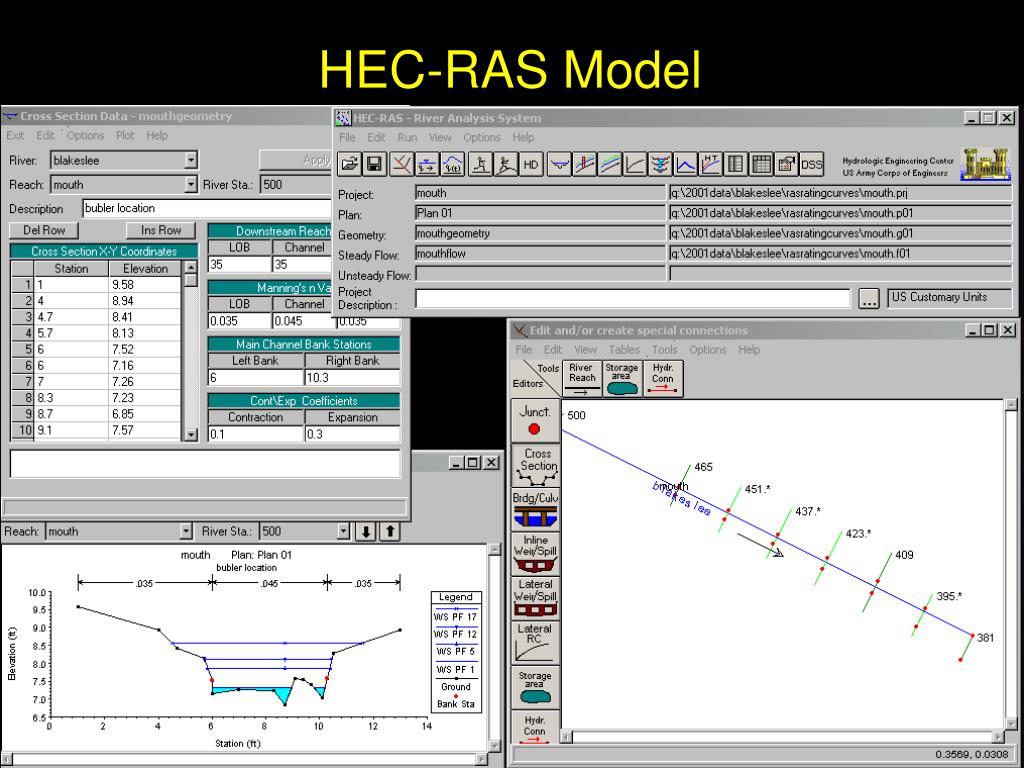This screenshot has width=1024, height=768.
Task: Open HT hydraulic property tables icon
Action: tap(711, 165)
